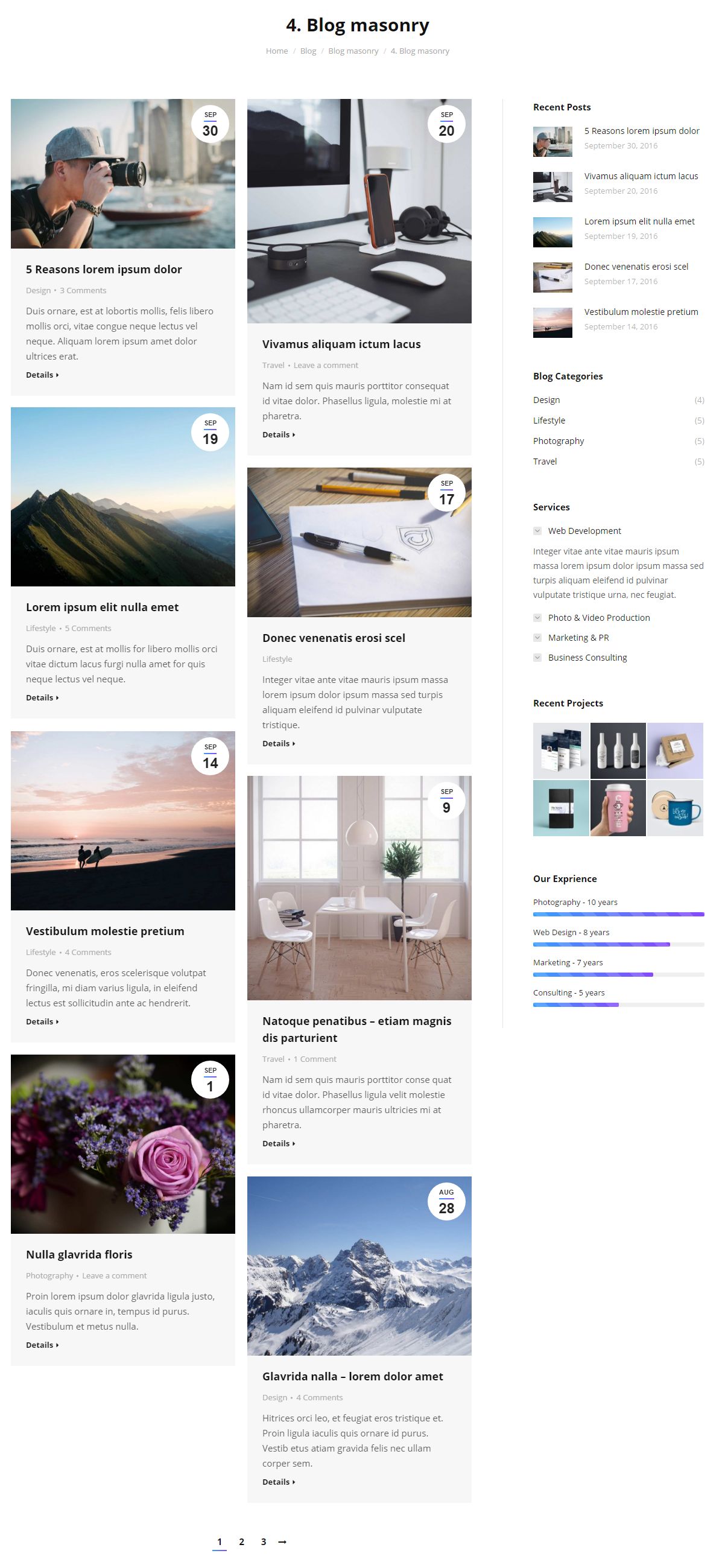This screenshot has height=1568, width=725.
Task: Click the SEP 19 date badge
Action: 210,432
